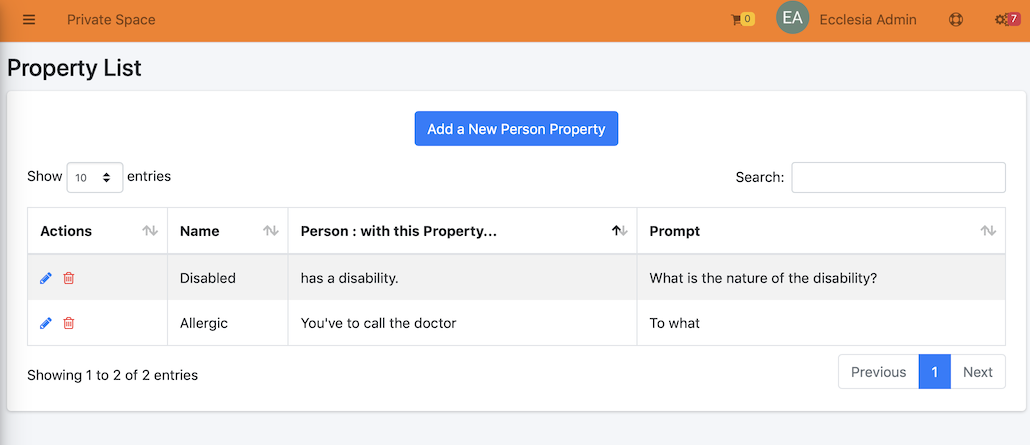Go to the Previous page
1030x445 pixels.
(x=878, y=372)
